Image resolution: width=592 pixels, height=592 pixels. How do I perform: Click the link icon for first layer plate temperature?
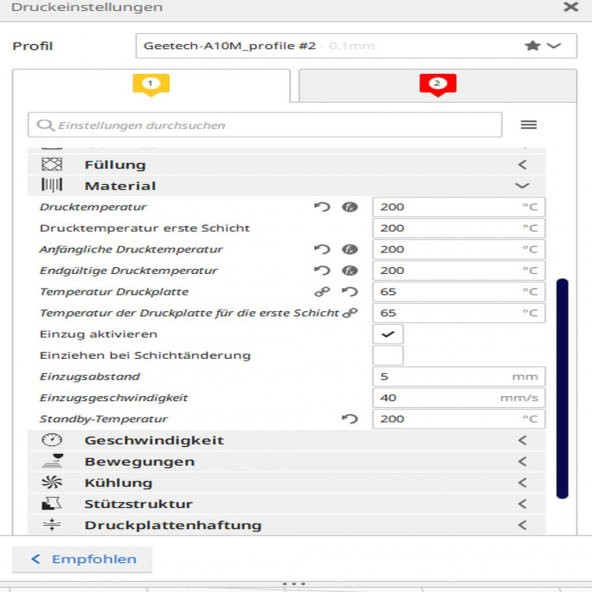tap(350, 313)
